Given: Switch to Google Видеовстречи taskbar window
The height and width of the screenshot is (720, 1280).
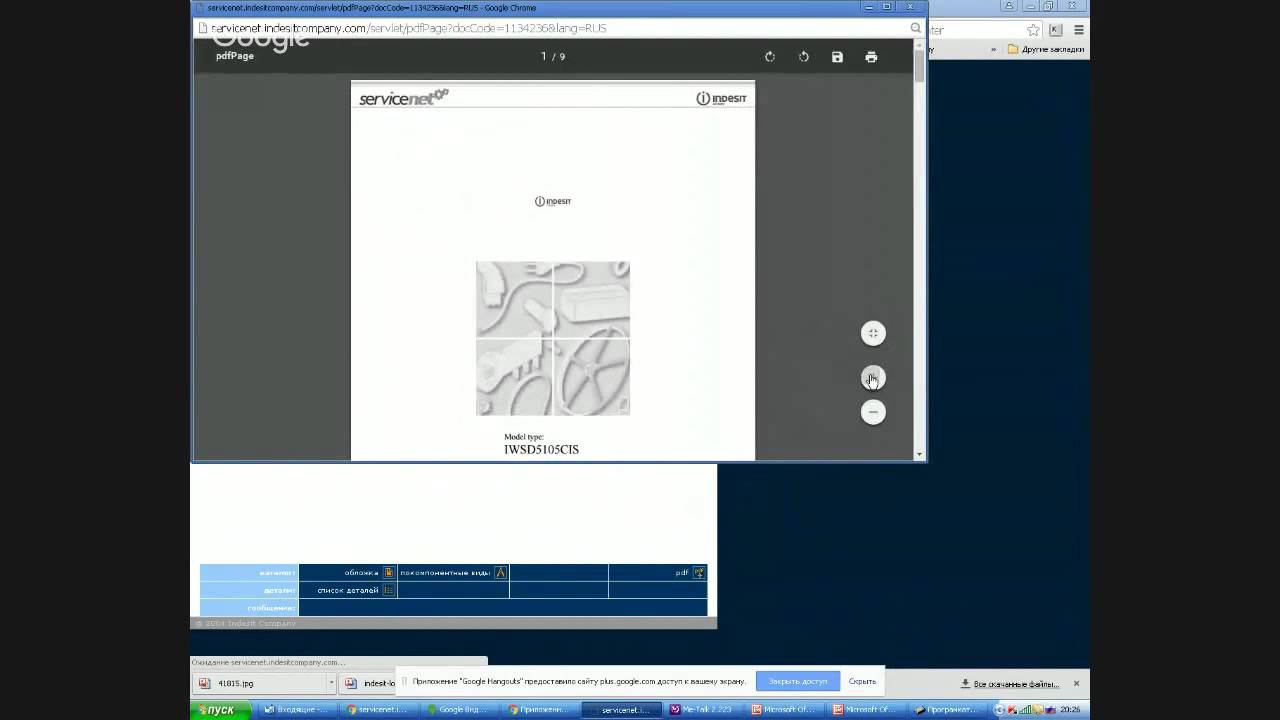Looking at the screenshot, I should (458, 710).
